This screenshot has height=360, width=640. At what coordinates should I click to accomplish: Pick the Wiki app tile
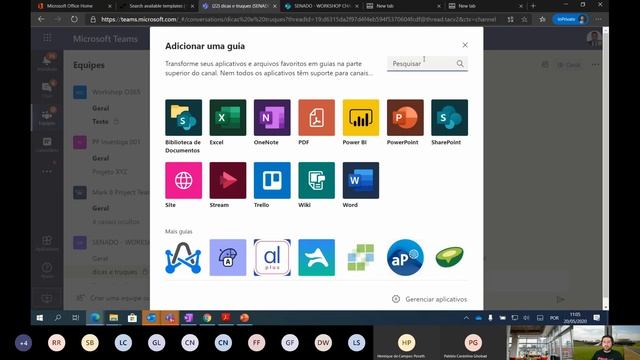pyautogui.click(x=316, y=180)
